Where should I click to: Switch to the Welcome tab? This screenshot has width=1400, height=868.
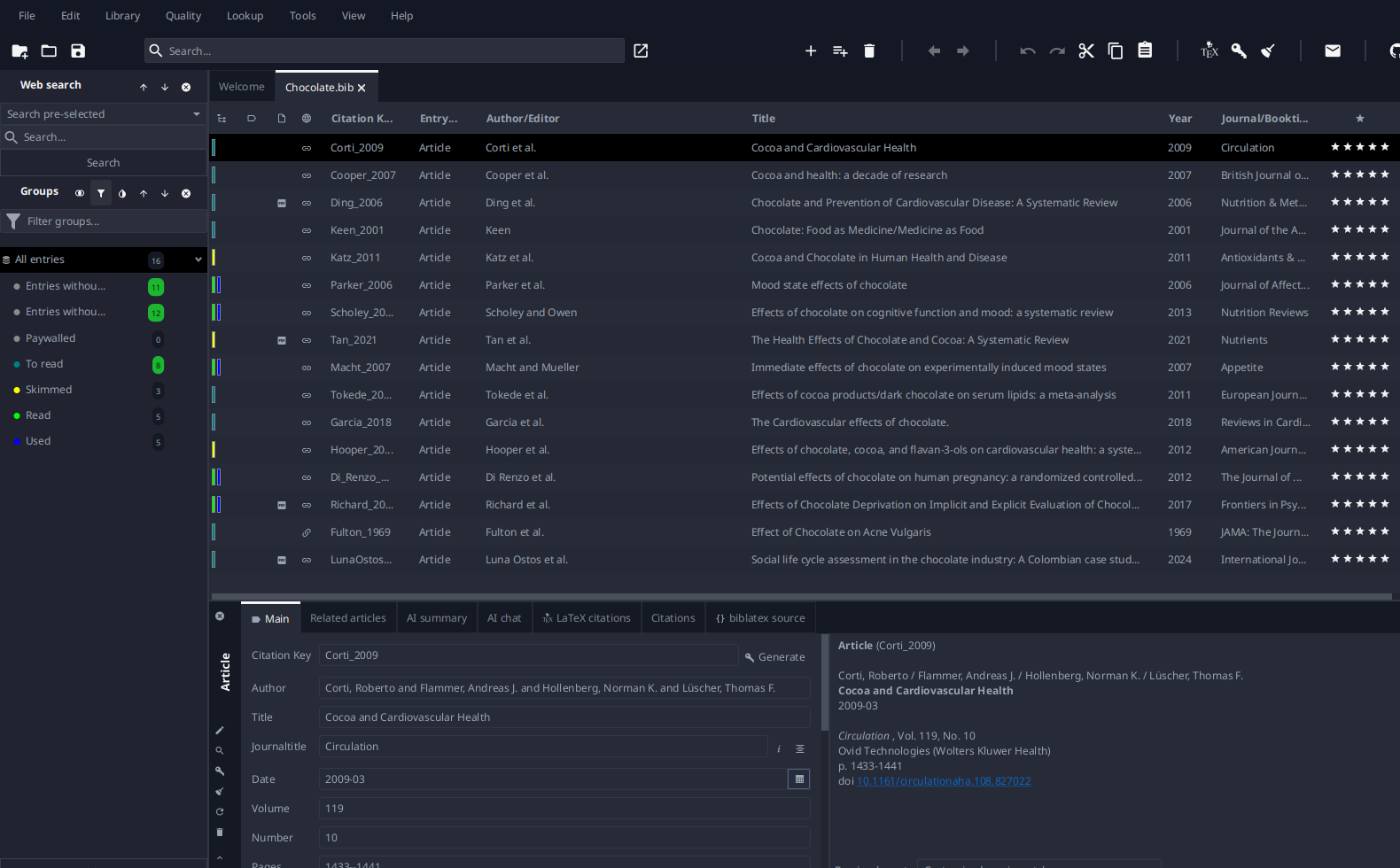(x=242, y=87)
